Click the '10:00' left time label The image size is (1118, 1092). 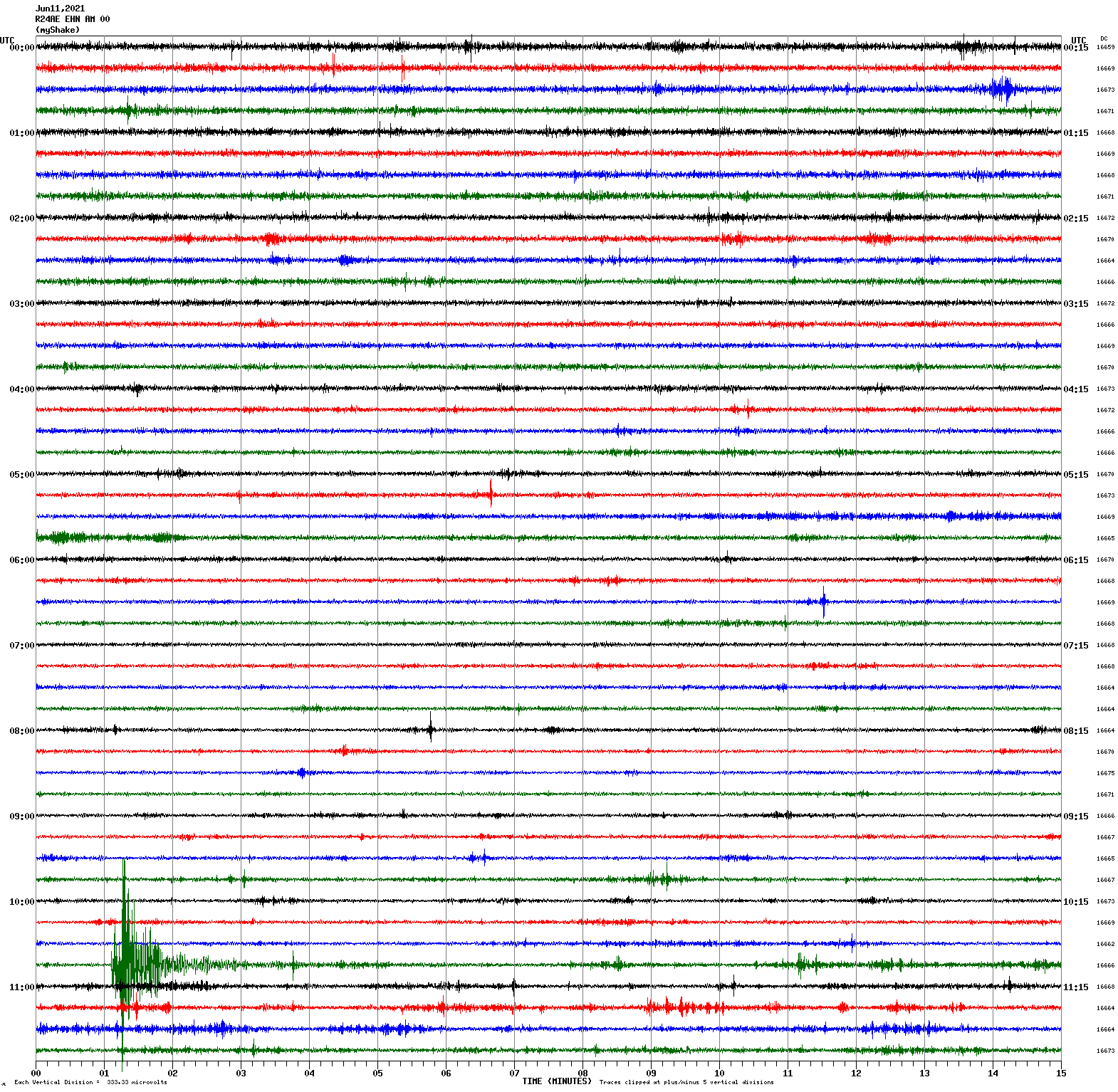(22, 902)
